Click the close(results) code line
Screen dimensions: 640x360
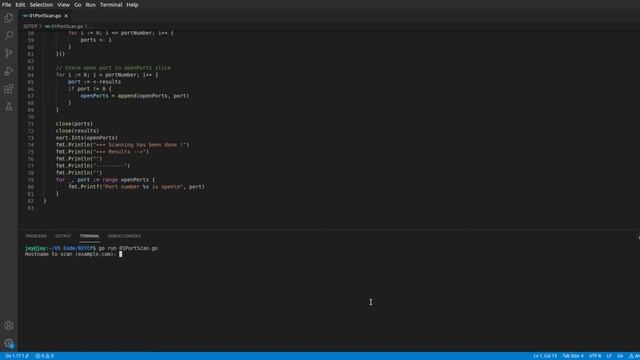tap(77, 131)
